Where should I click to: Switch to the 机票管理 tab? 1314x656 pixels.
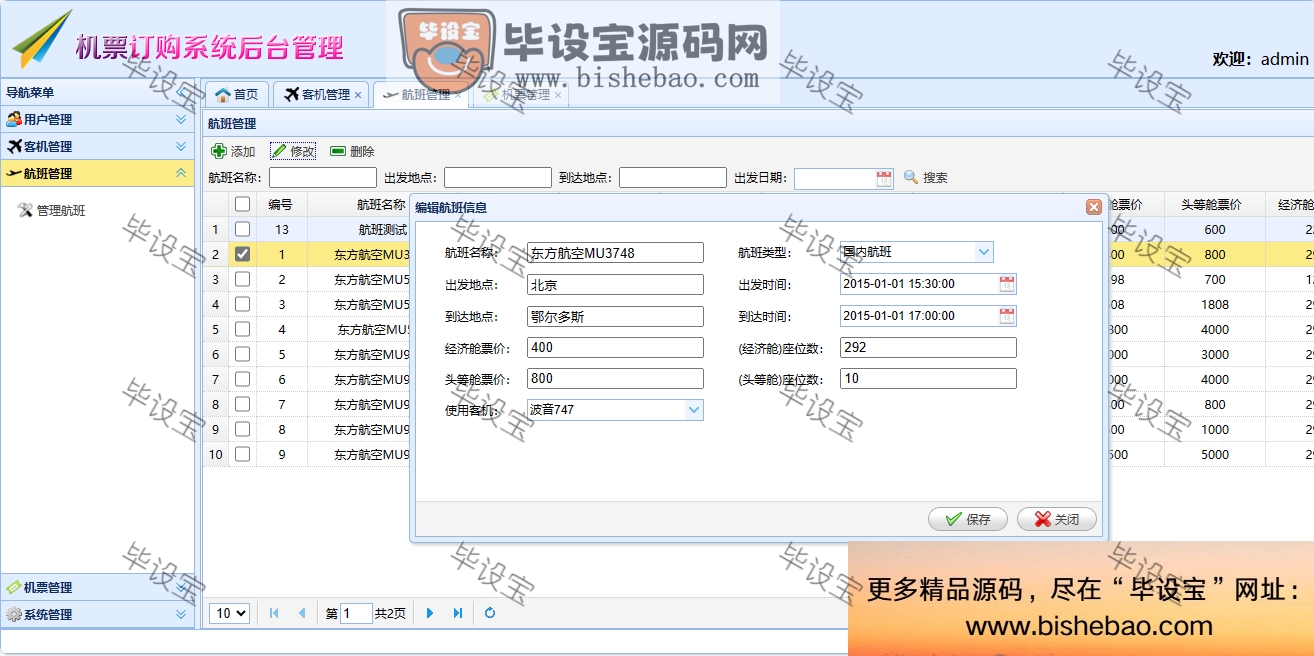pyautogui.click(x=520, y=94)
